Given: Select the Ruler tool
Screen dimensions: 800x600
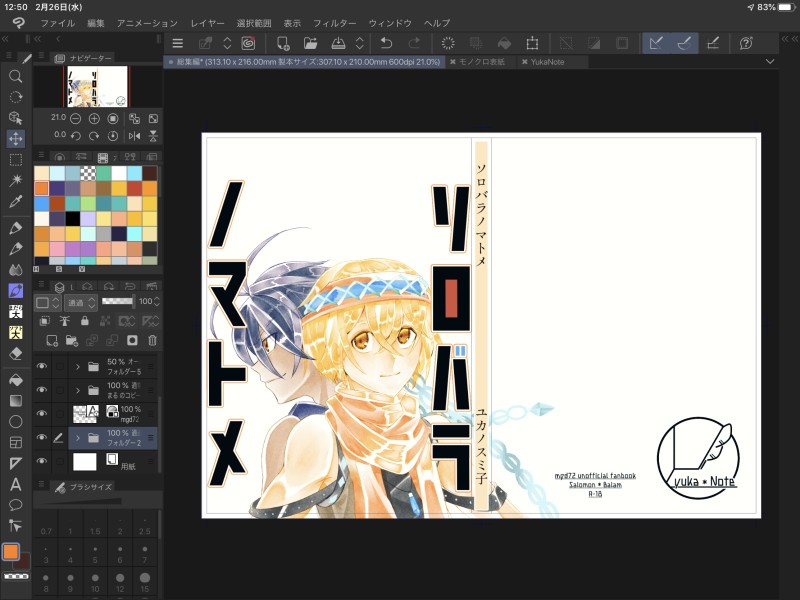Looking at the screenshot, I should click(x=15, y=463).
